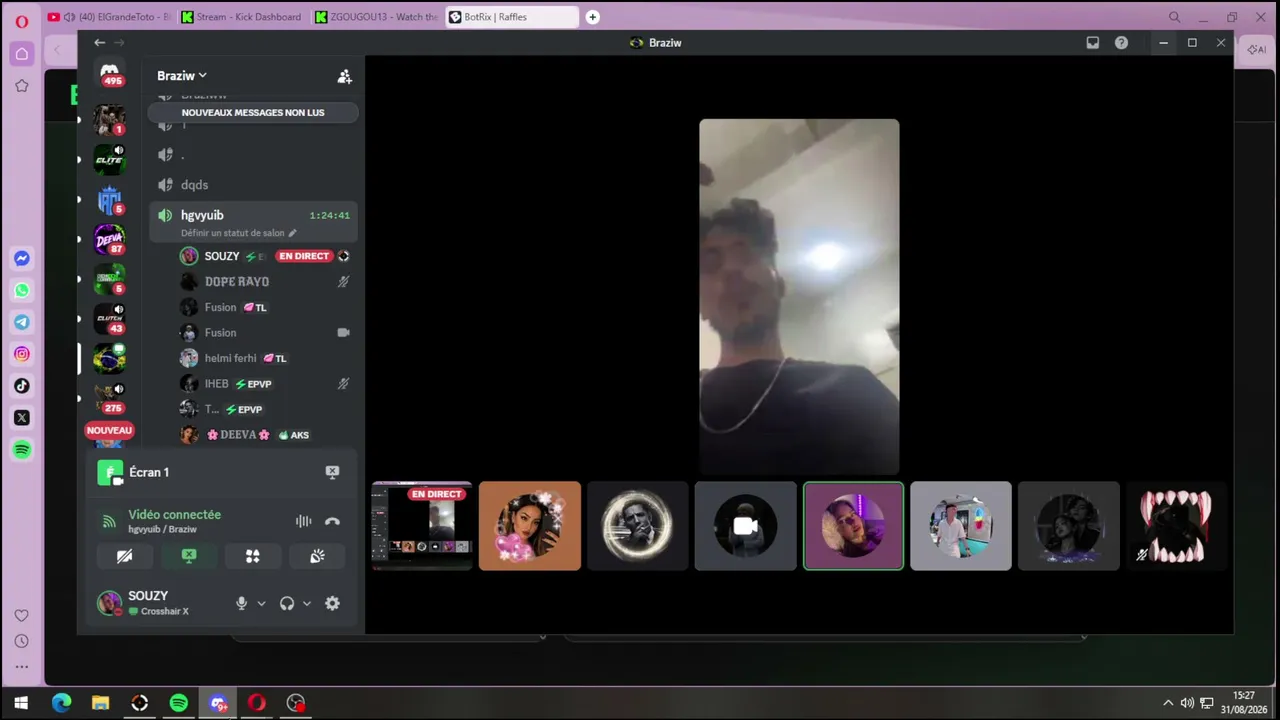
Task: Show hidden system tray icons
Action: (1167, 703)
